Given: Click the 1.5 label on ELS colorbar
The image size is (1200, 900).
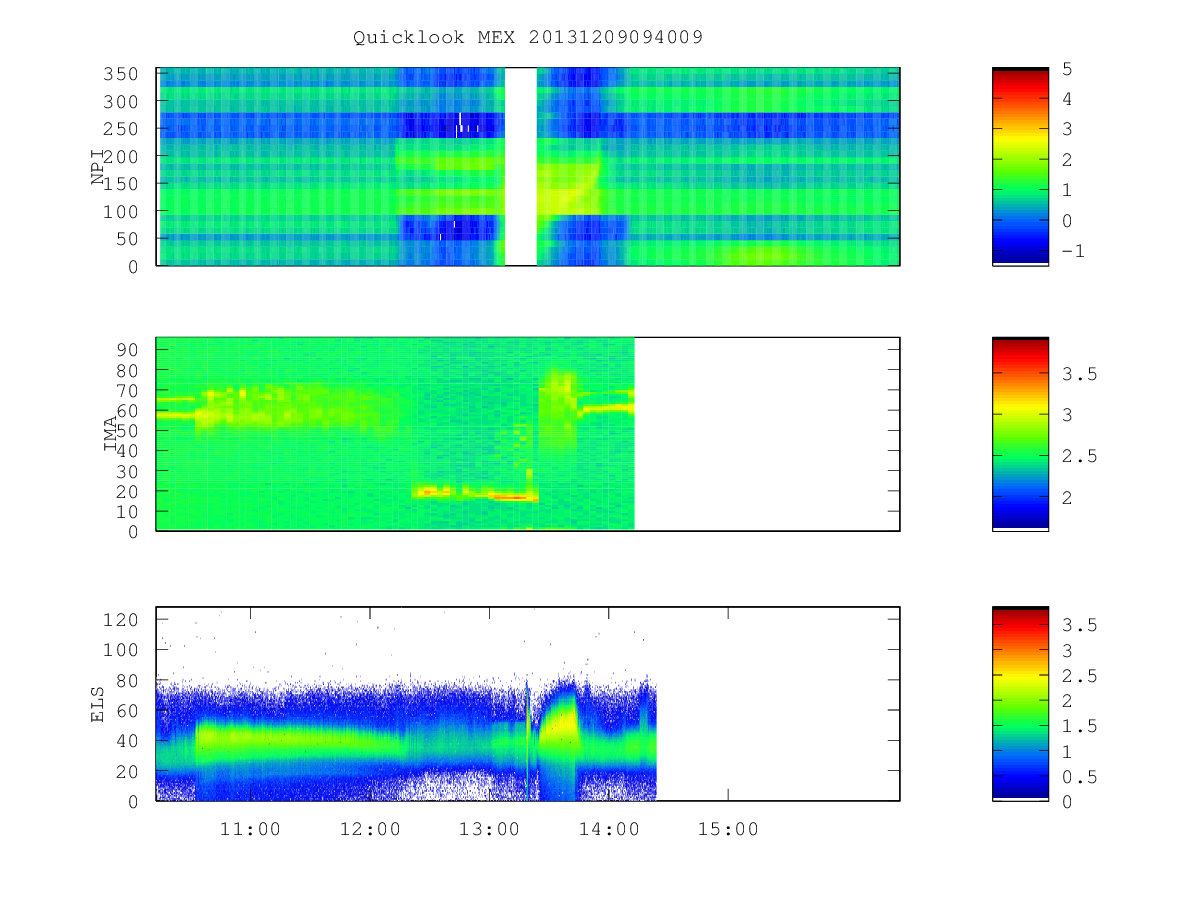Looking at the screenshot, I should point(1080,727).
